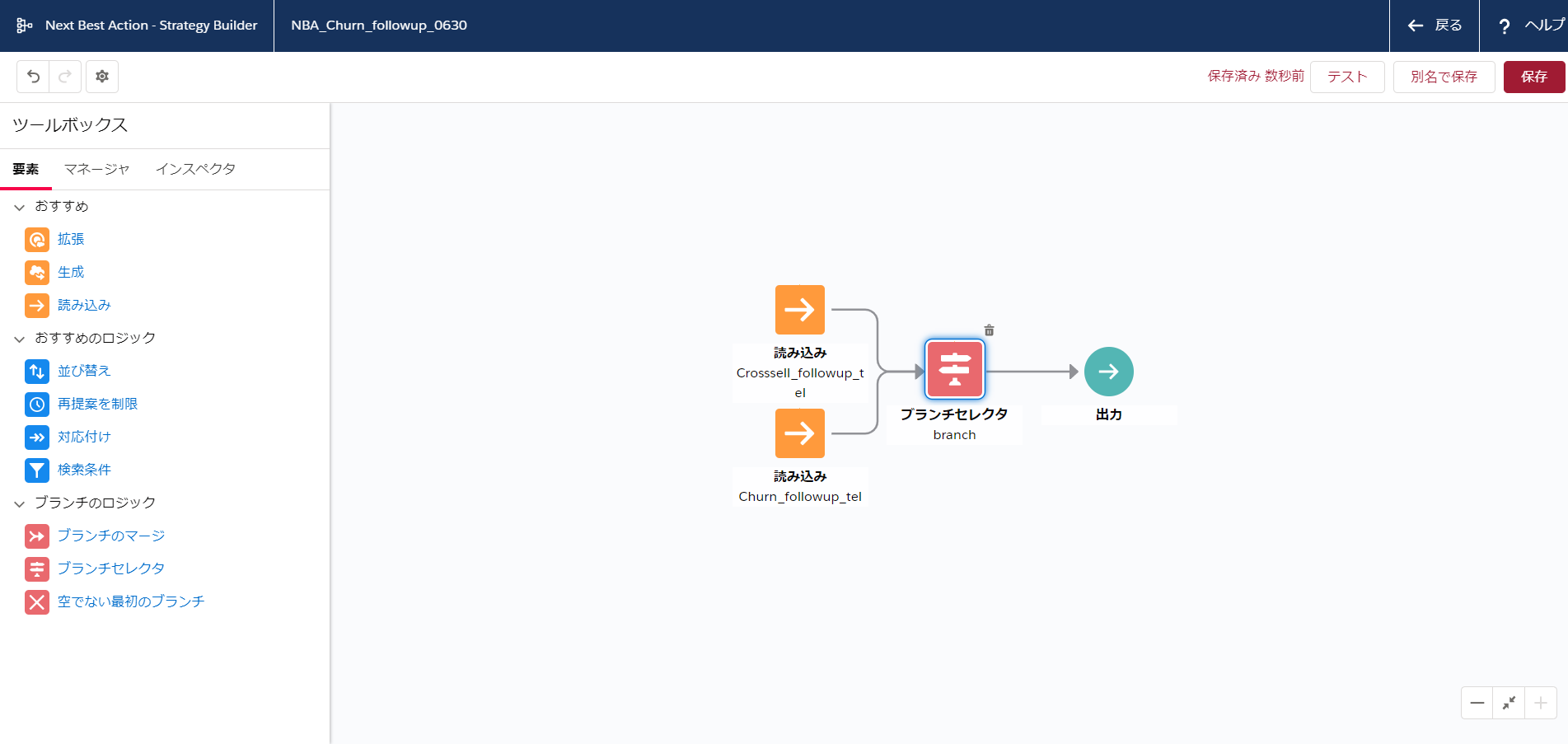
Task: Select the Churn_followup_tel load node
Action: [x=799, y=433]
